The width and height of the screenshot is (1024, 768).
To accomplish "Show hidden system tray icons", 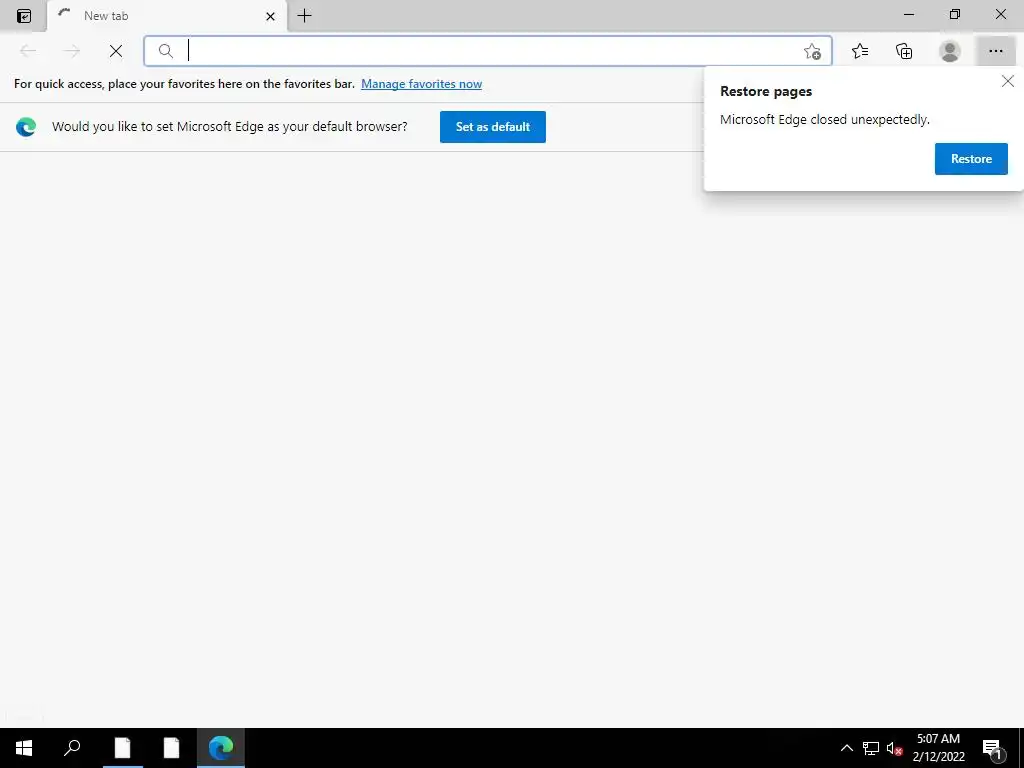I will [x=846, y=748].
